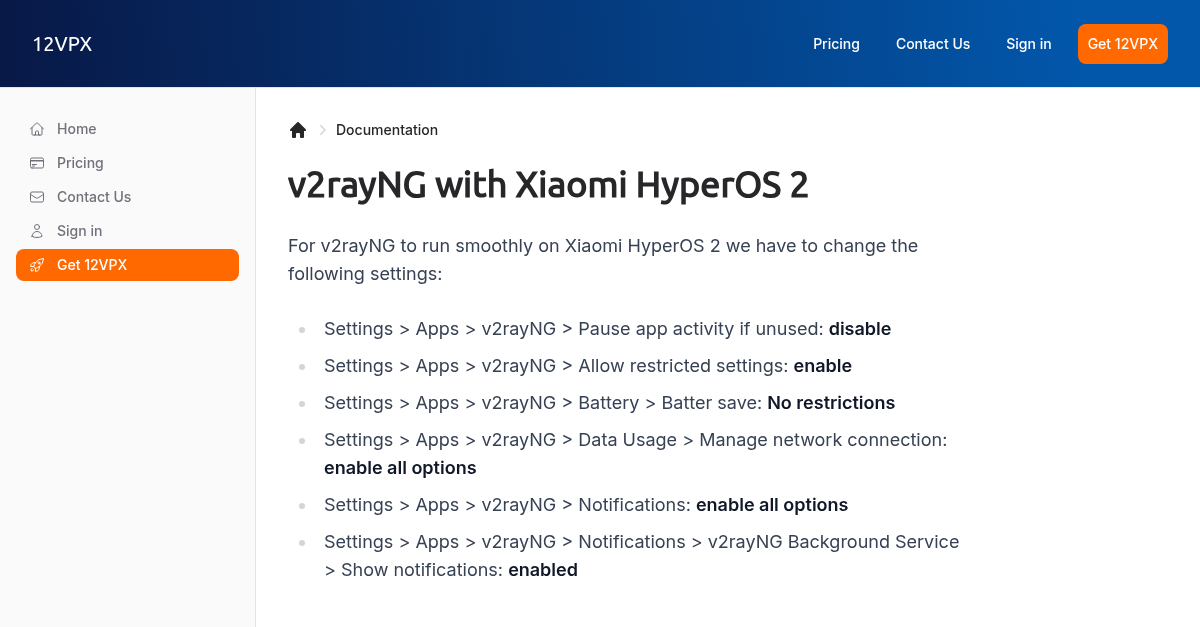Open Contact Us from the top navigation
The height and width of the screenshot is (627, 1200).
[x=932, y=44]
